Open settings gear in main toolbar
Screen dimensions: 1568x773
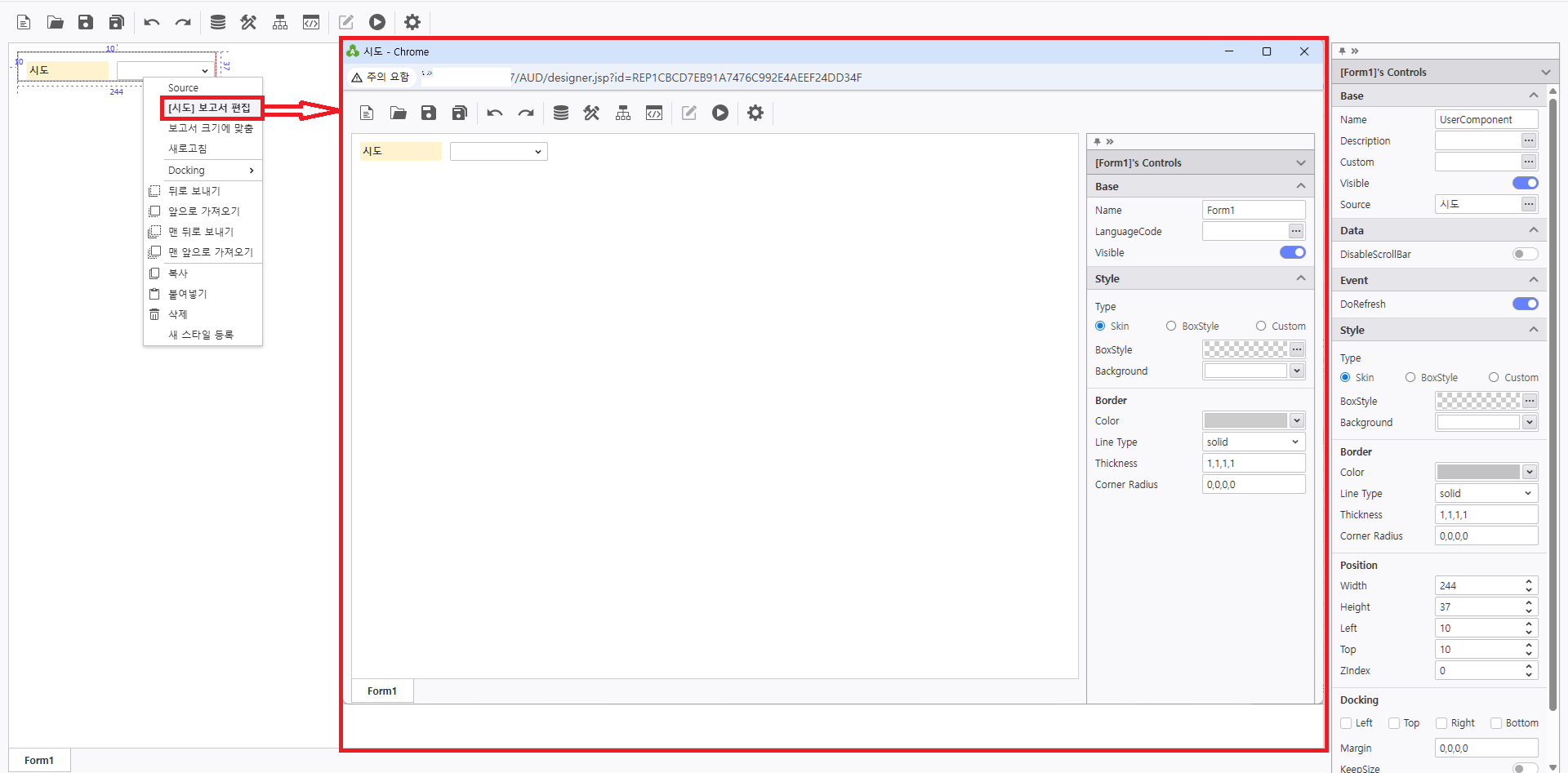click(412, 22)
